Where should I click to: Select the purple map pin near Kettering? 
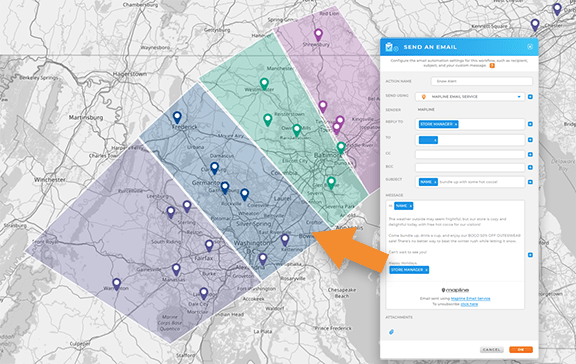[285, 240]
